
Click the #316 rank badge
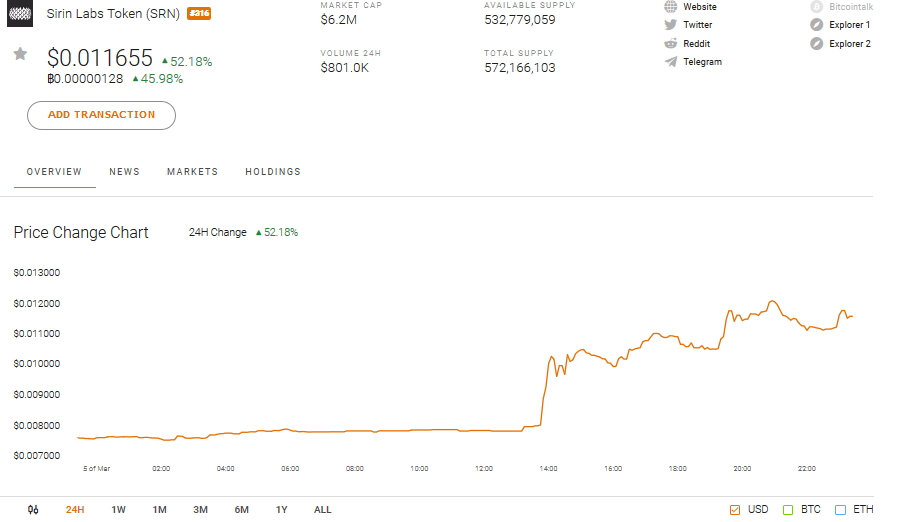click(199, 14)
